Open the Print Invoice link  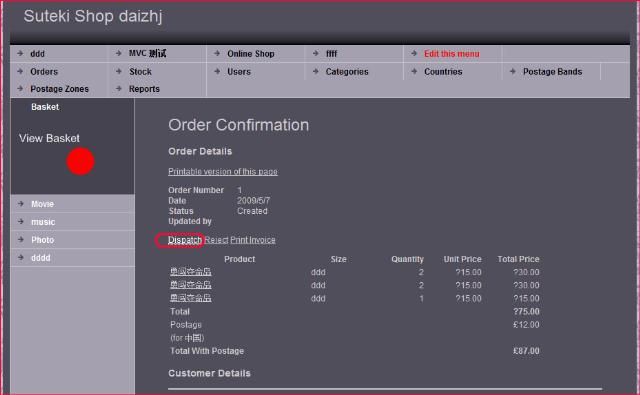click(x=253, y=240)
